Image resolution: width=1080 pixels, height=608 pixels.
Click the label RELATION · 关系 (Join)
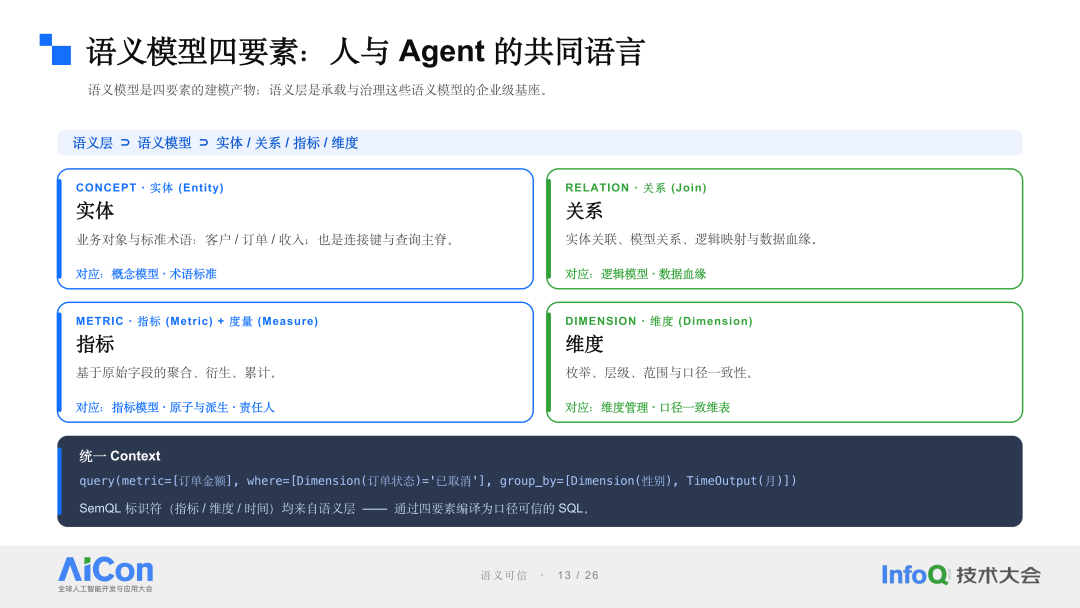click(636, 187)
